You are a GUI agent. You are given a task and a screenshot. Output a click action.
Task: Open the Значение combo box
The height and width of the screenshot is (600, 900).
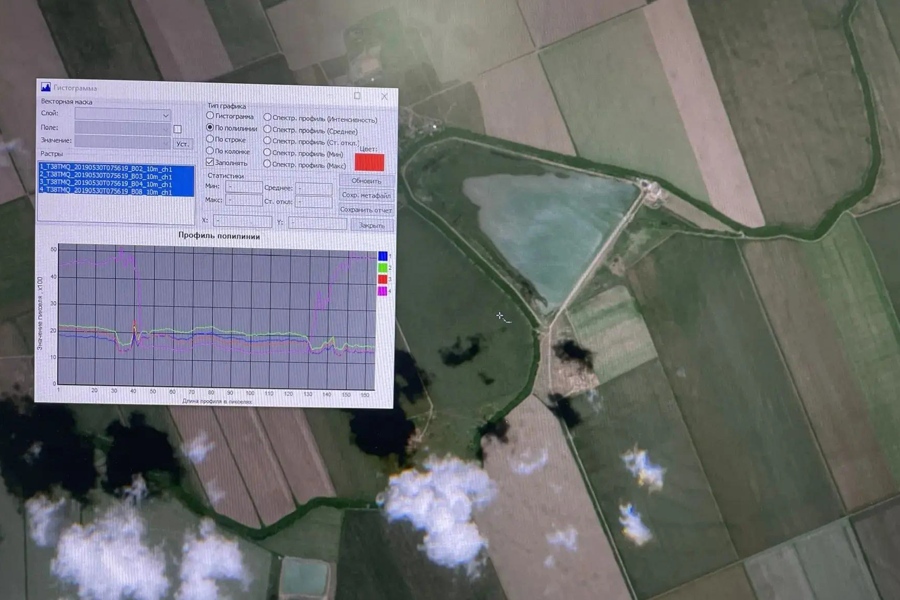(x=123, y=141)
